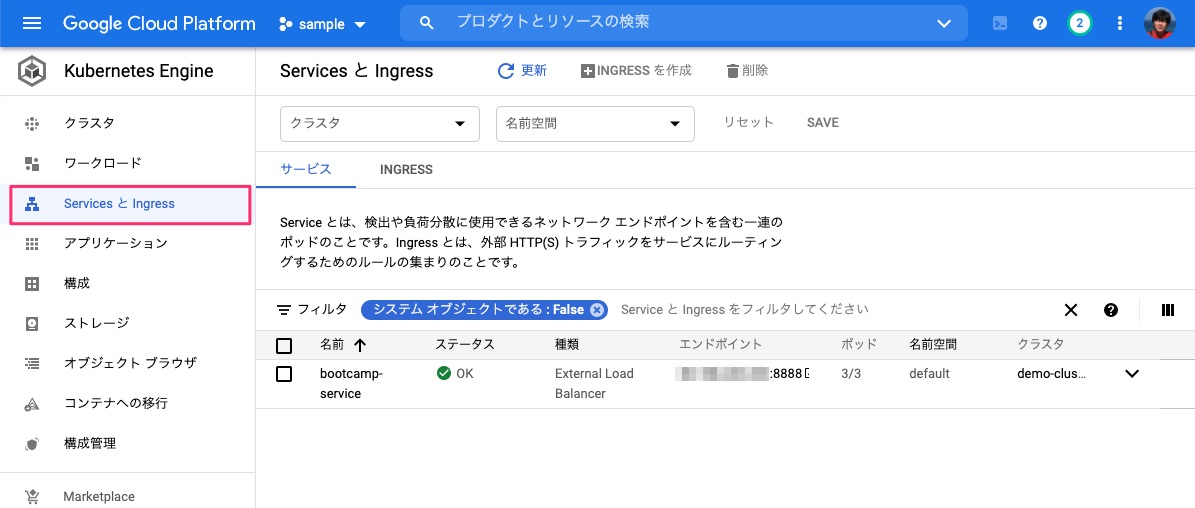Image resolution: width=1195 pixels, height=508 pixels.
Task: Open the クラスタ filter dropdown
Action: (x=380, y=123)
